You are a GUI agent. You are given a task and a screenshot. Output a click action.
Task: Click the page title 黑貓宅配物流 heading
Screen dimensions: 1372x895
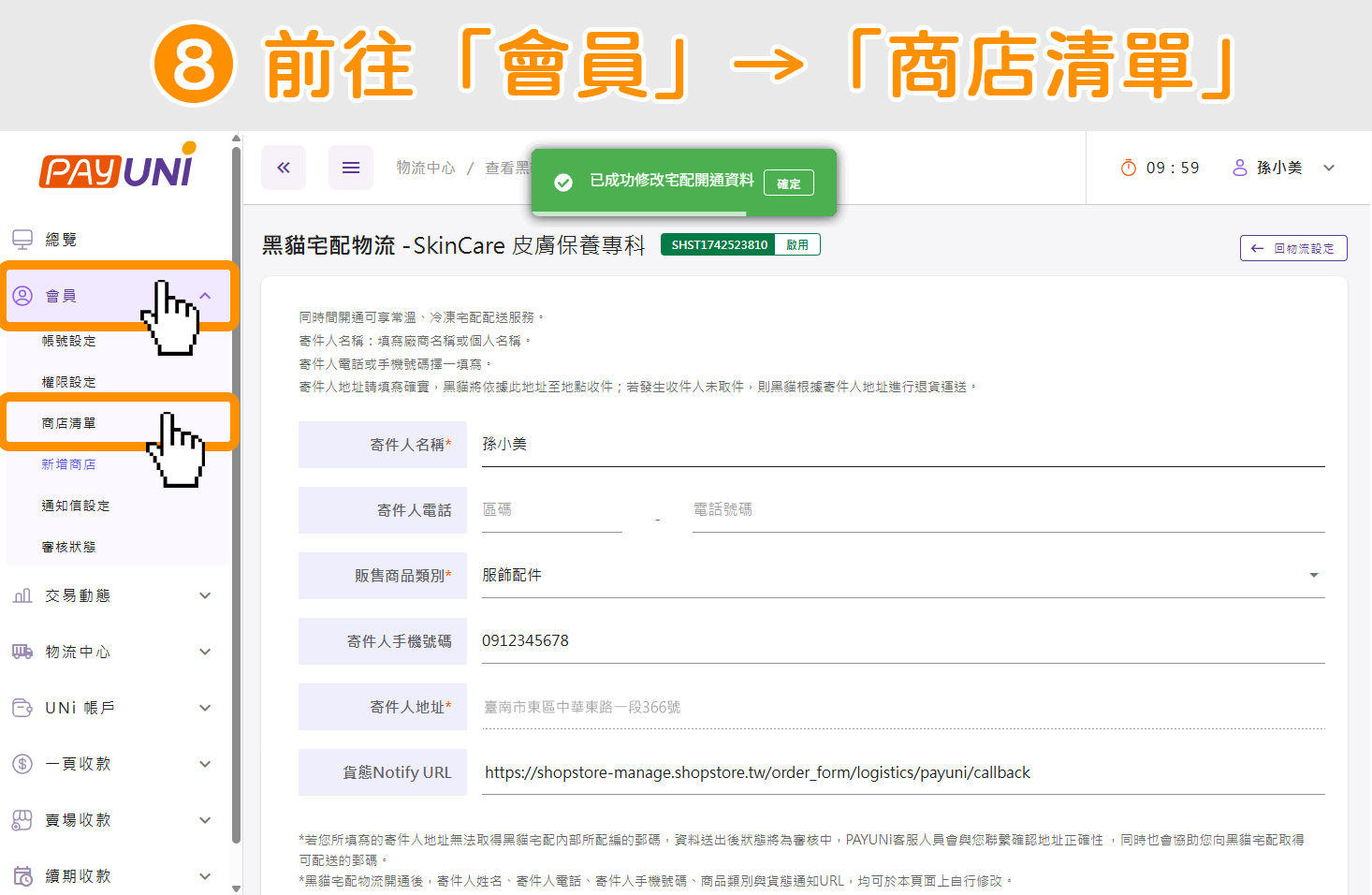(454, 245)
